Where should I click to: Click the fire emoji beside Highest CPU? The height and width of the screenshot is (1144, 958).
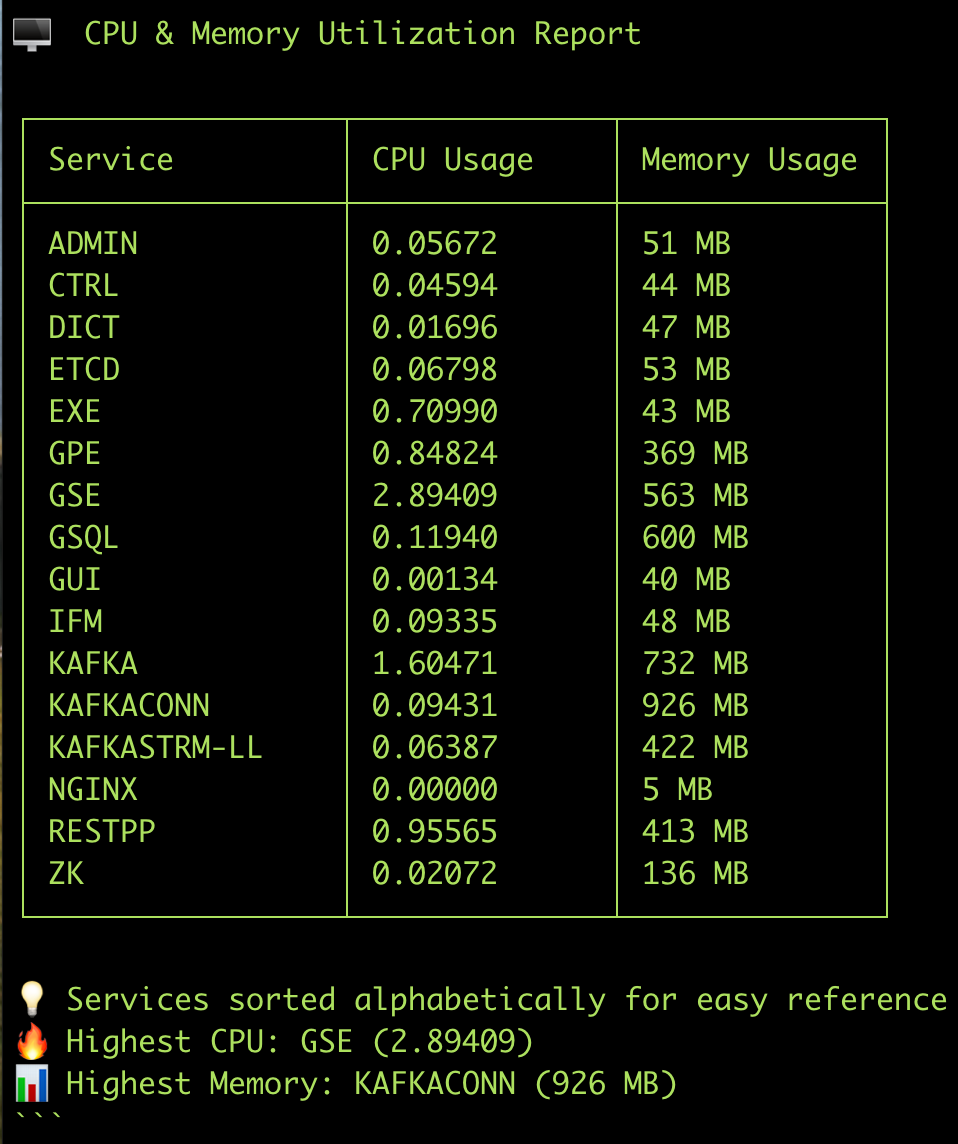(32, 1042)
